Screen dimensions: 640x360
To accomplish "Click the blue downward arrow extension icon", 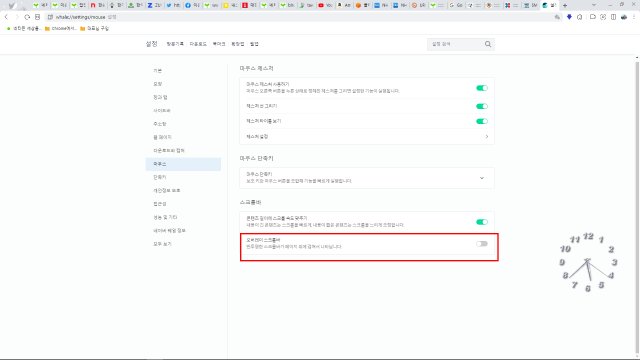I will click(569, 17).
